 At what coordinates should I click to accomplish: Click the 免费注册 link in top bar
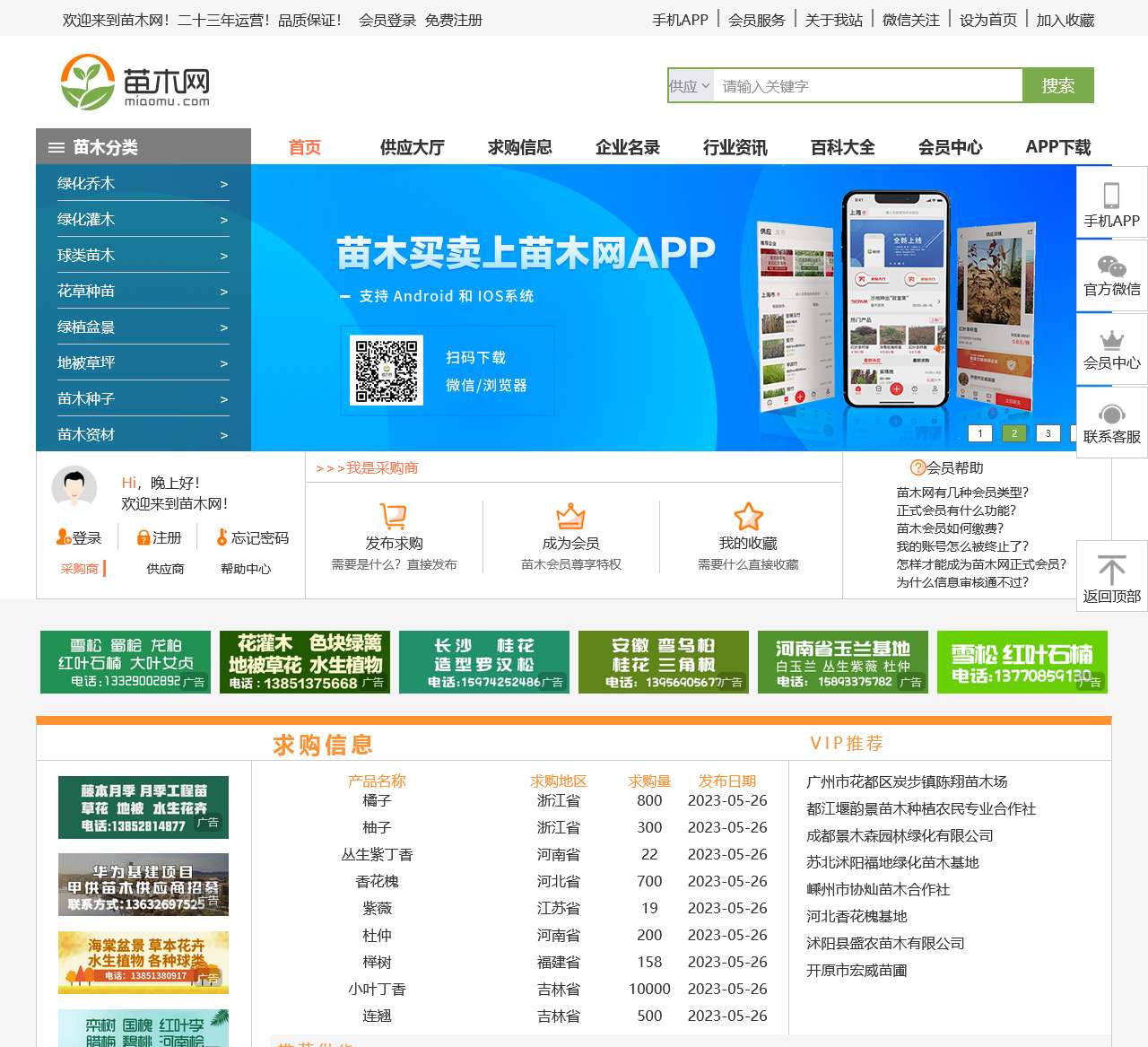pyautogui.click(x=454, y=20)
